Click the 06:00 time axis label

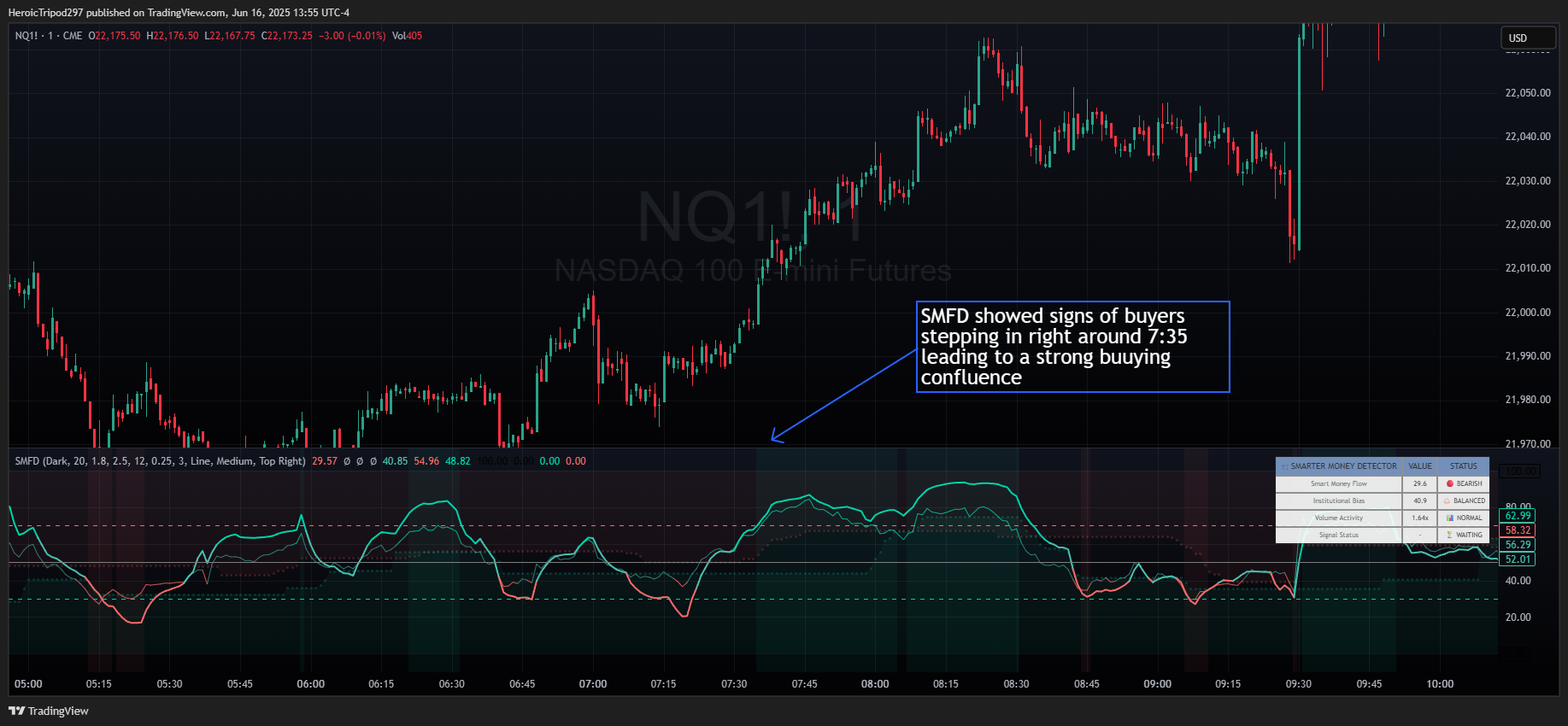pos(311,684)
